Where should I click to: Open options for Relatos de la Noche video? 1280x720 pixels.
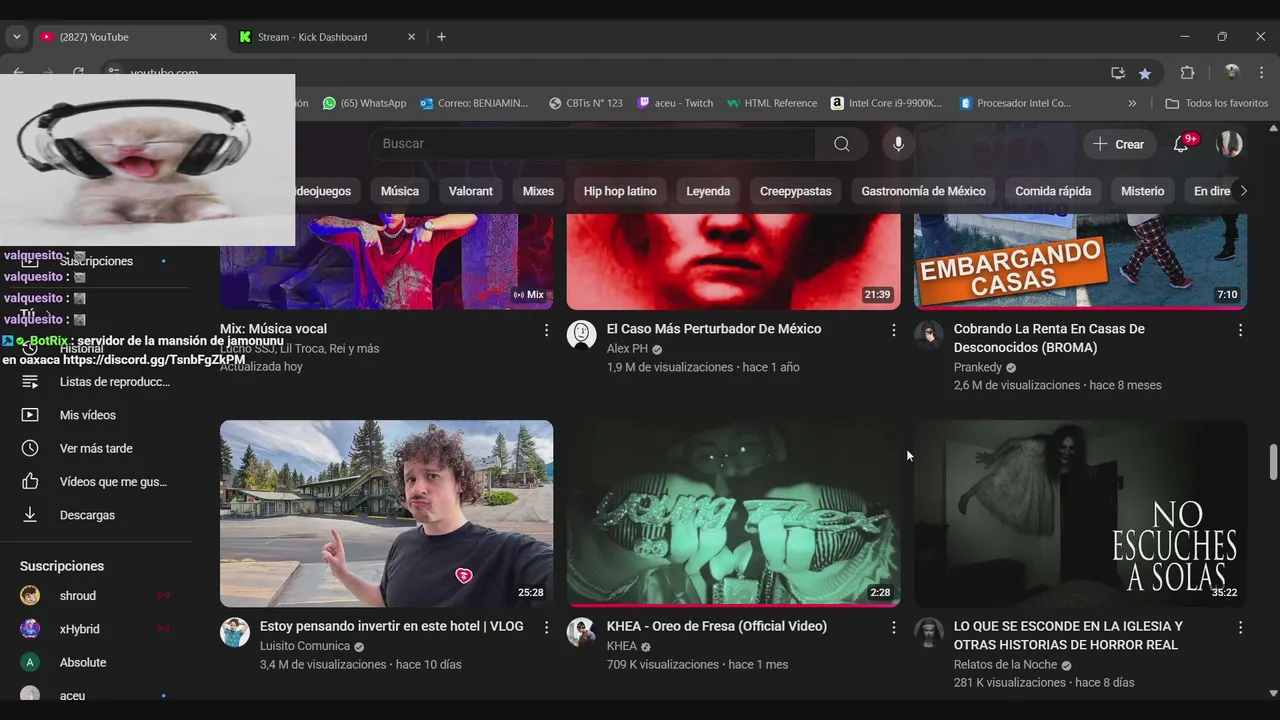coord(1240,627)
